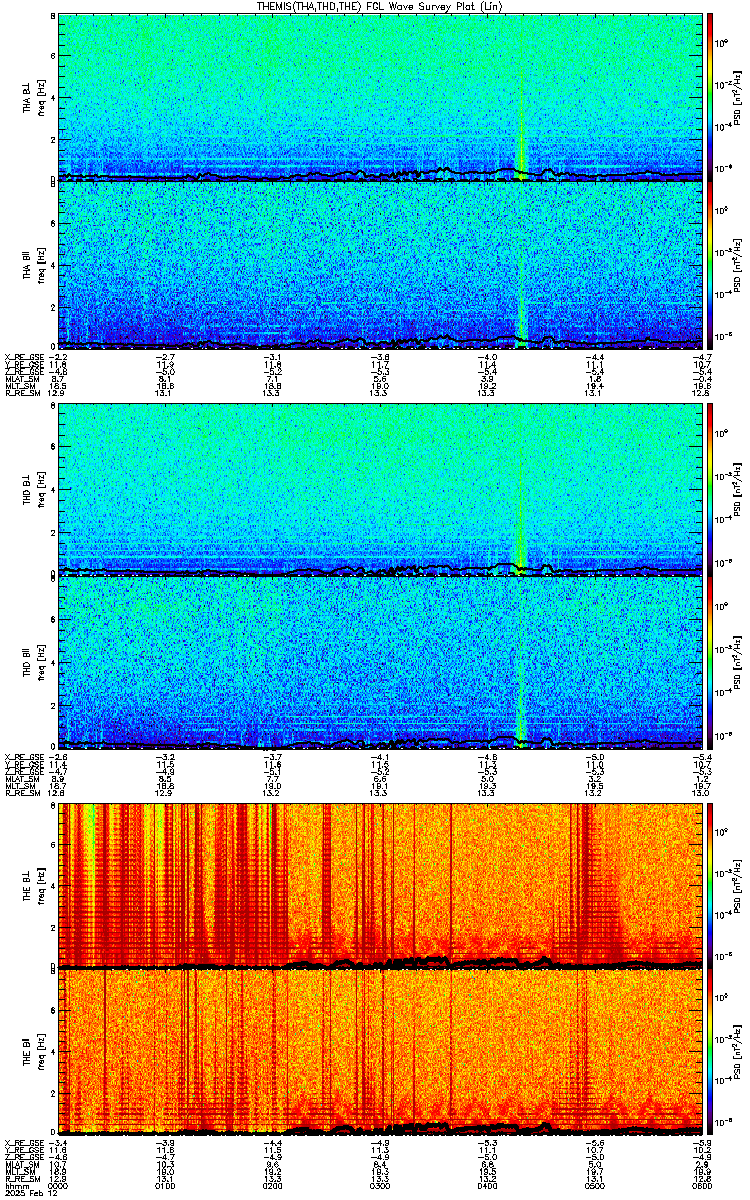Click the THE B-parallel PSD color bar
The width and height of the screenshot is (750, 1200).
[711, 1052]
